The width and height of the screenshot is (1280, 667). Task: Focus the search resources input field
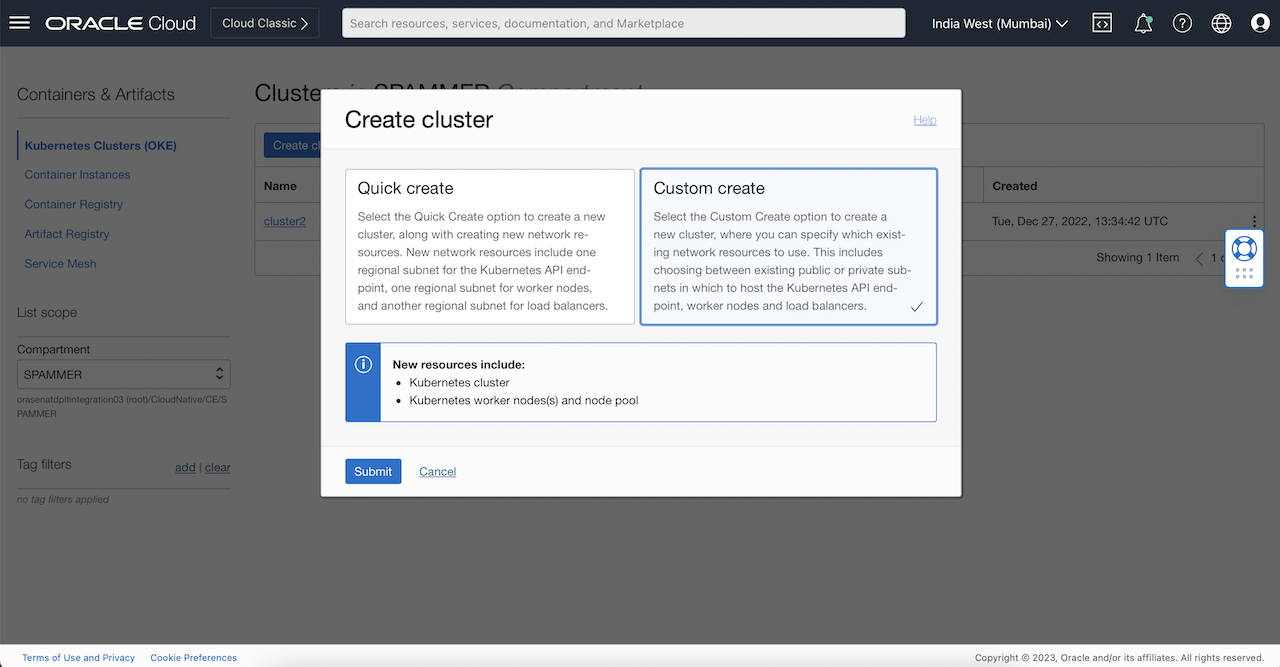[623, 23]
